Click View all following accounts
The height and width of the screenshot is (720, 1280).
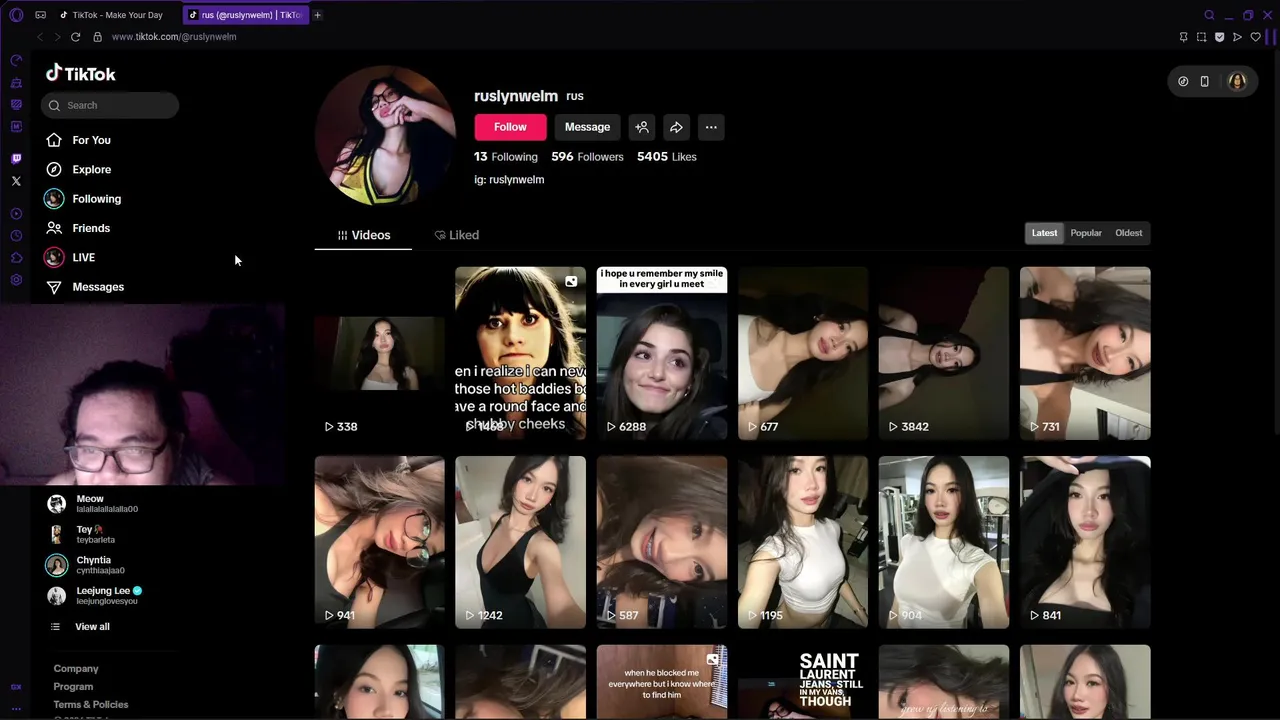(91, 627)
